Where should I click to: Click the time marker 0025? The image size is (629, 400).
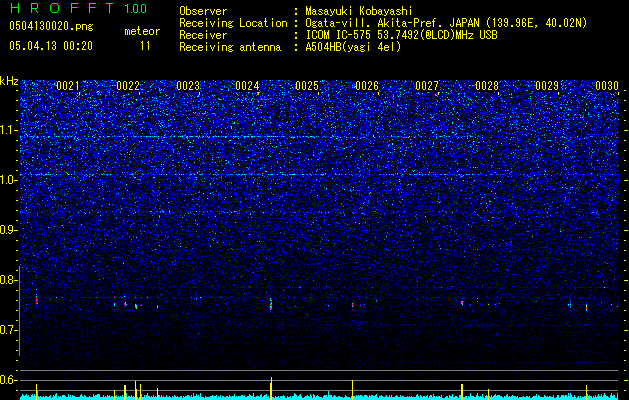pyautogui.click(x=307, y=86)
